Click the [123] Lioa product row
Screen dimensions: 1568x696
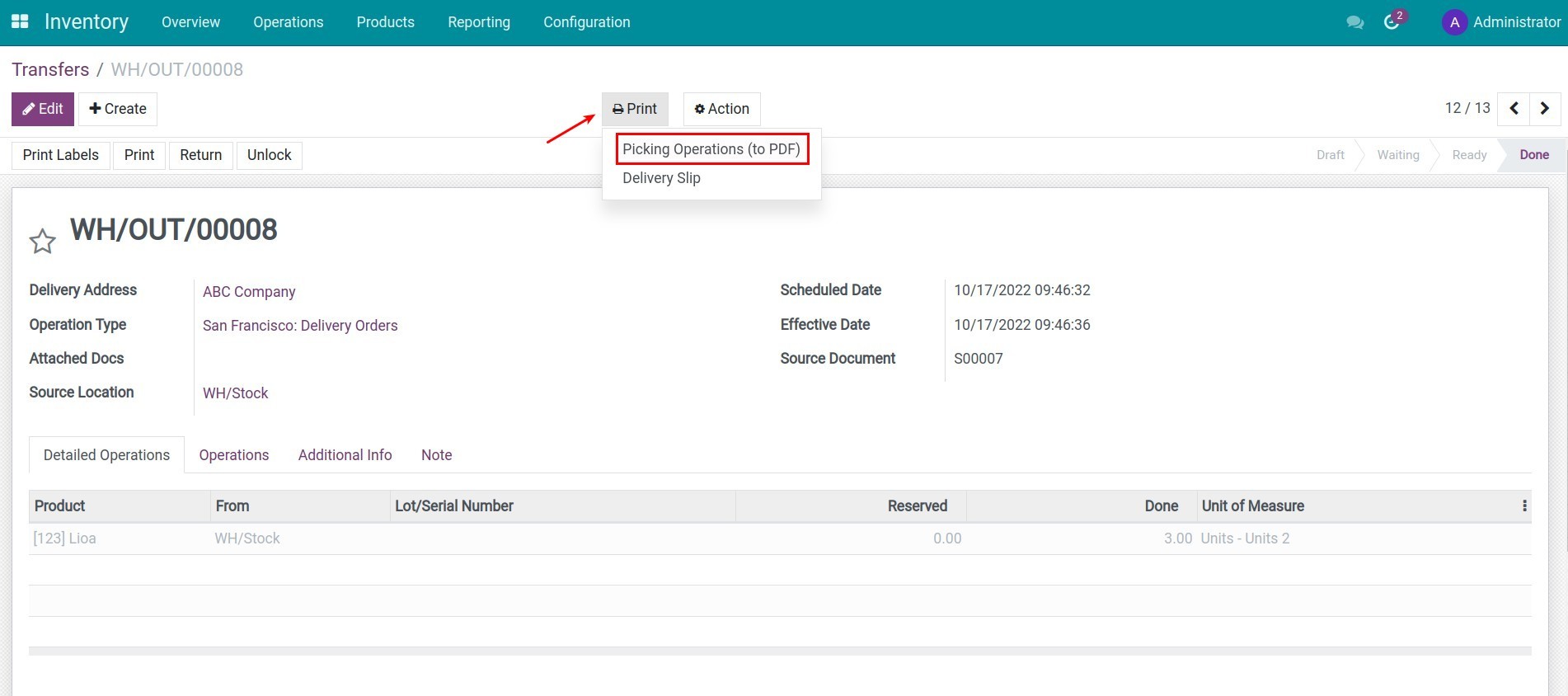64,538
